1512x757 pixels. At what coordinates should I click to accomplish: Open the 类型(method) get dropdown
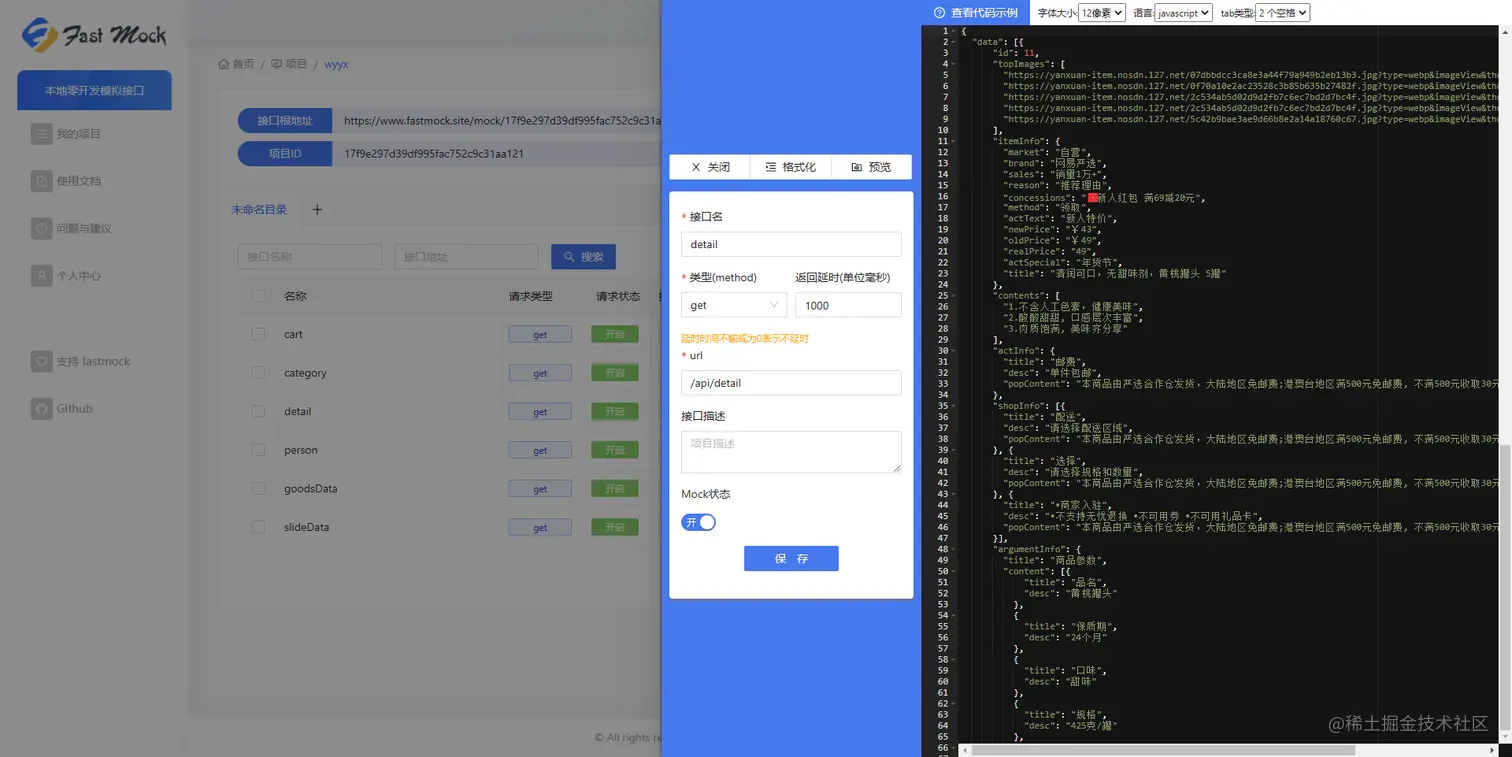734,305
